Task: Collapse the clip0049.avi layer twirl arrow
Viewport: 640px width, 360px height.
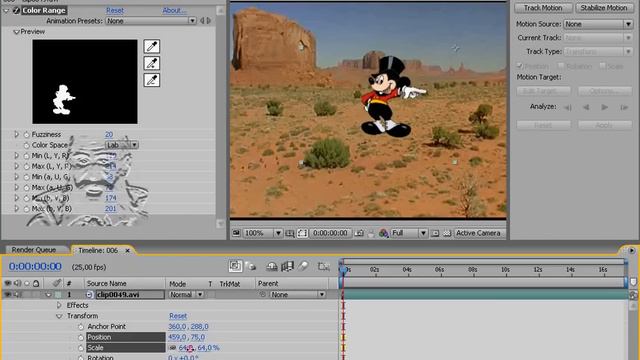Action: click(48, 294)
